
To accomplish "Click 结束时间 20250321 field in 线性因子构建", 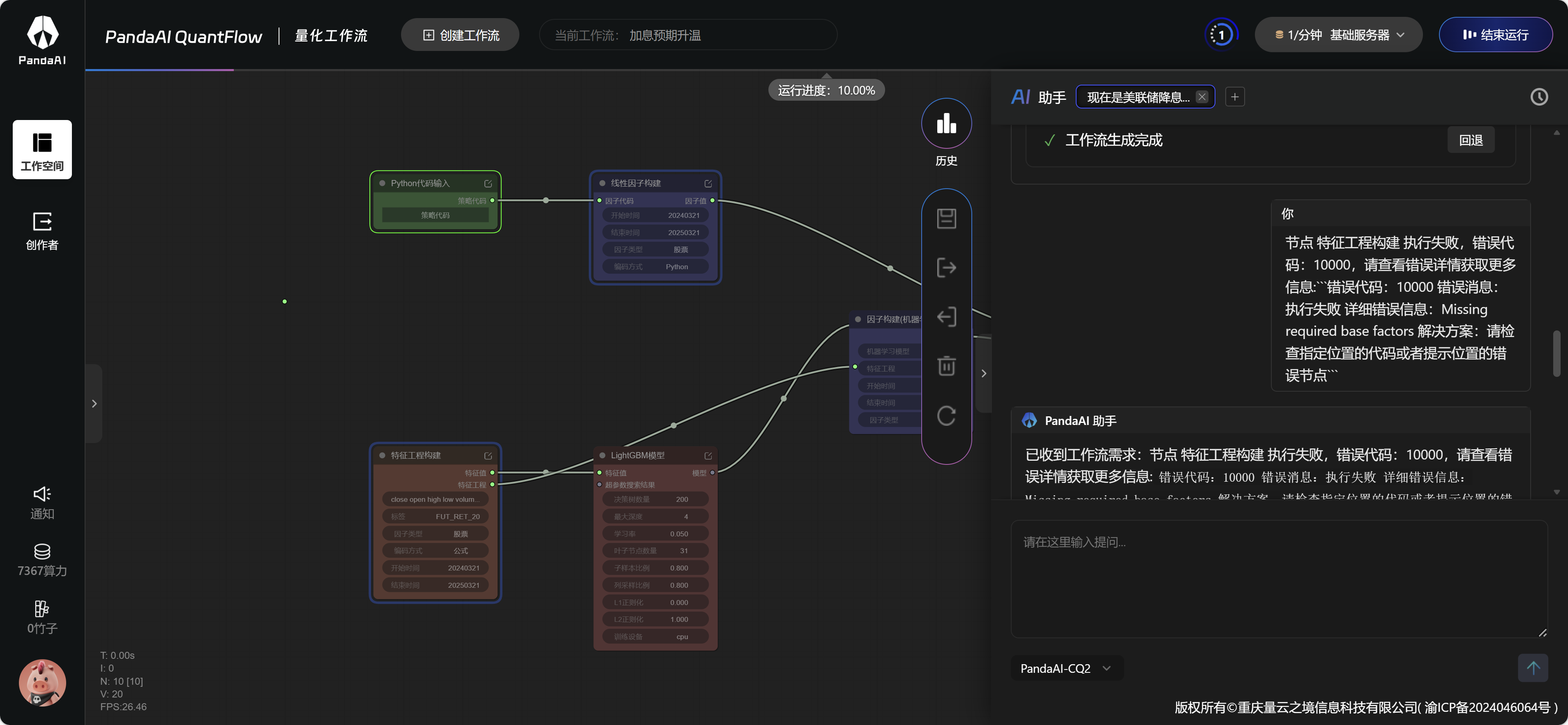I will (655, 233).
